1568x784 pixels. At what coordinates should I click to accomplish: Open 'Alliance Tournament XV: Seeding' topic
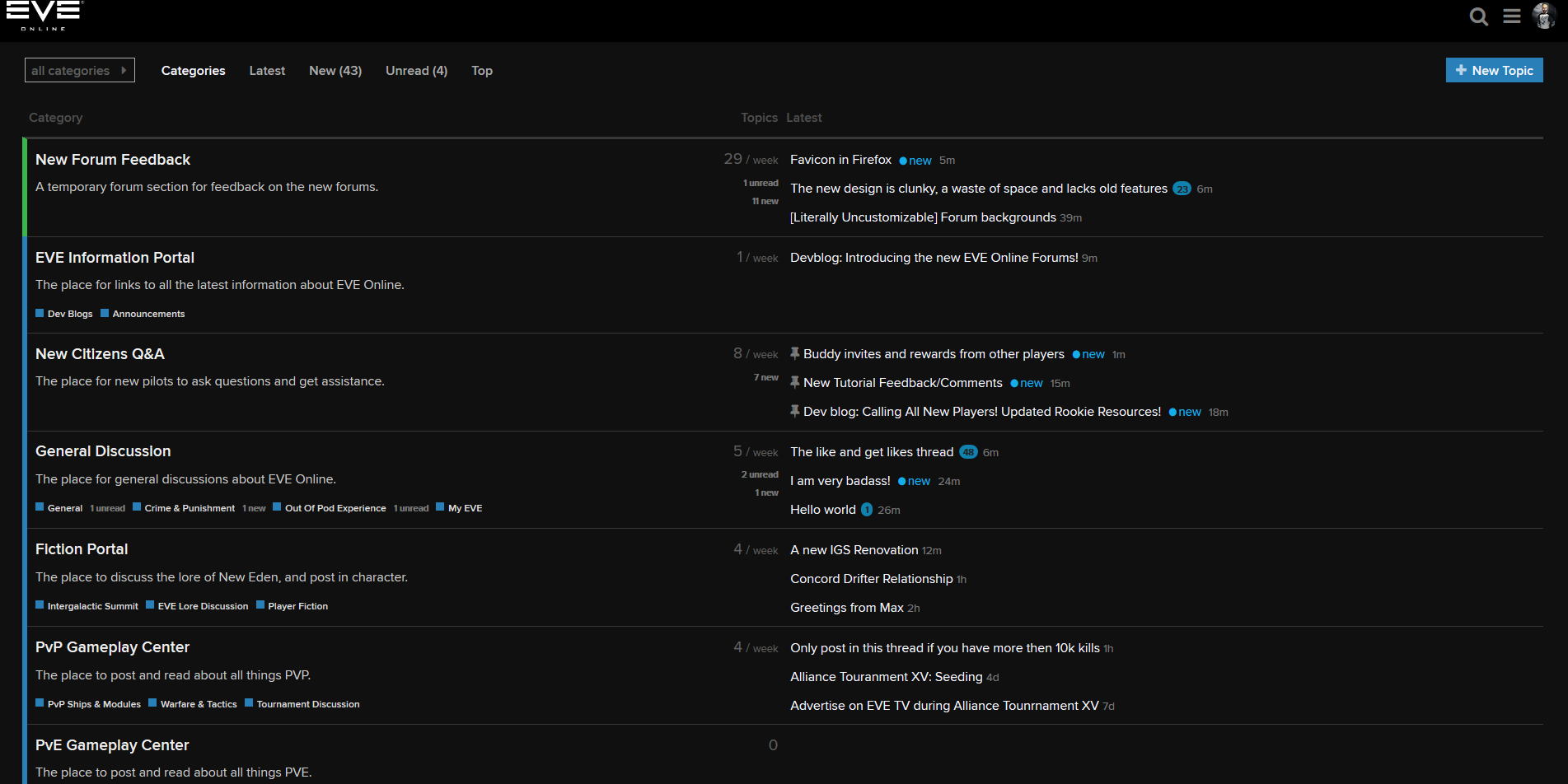pos(887,677)
